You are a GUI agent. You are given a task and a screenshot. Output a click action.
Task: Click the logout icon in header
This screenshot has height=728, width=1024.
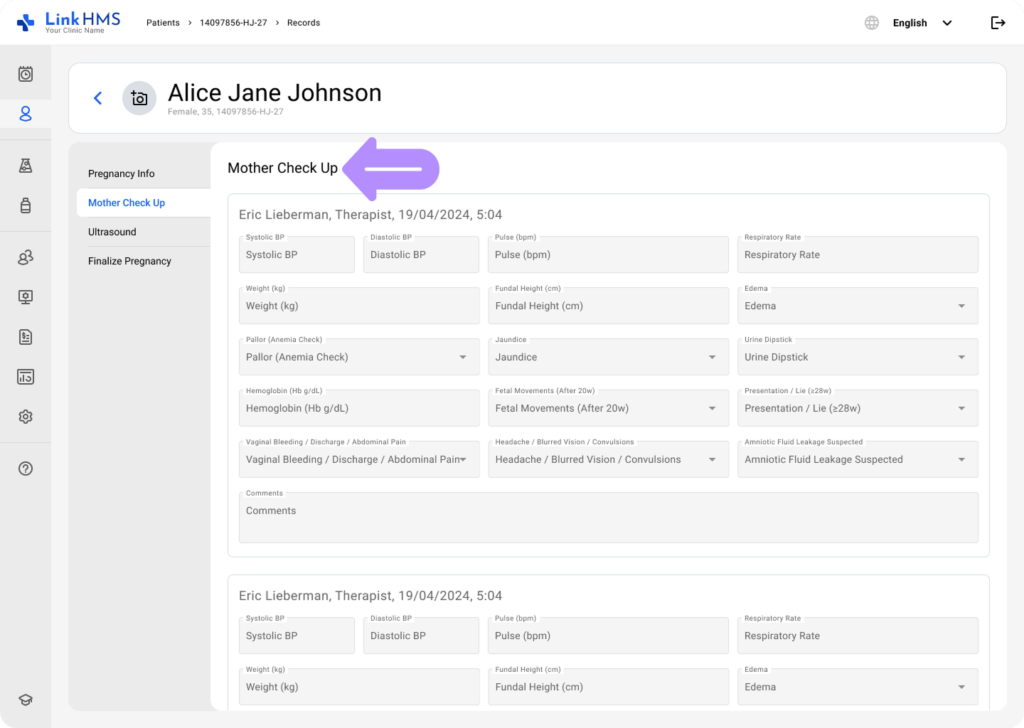coord(997,23)
